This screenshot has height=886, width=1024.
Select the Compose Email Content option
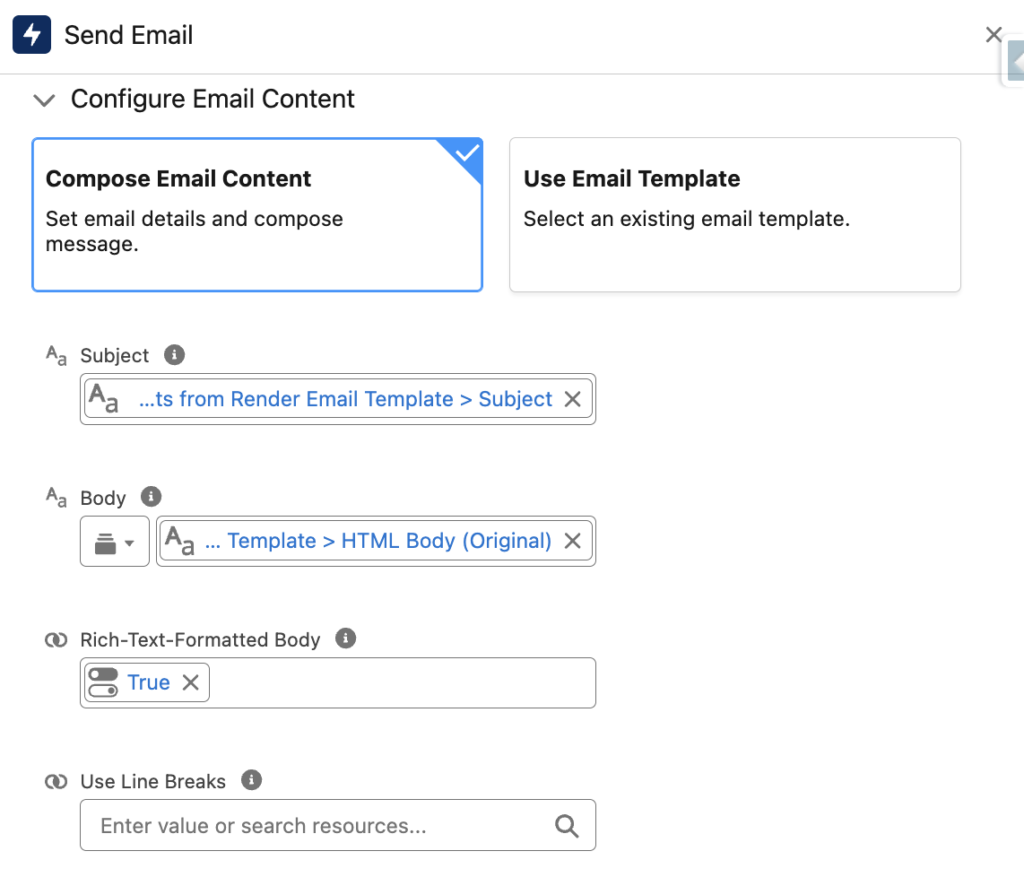click(257, 214)
